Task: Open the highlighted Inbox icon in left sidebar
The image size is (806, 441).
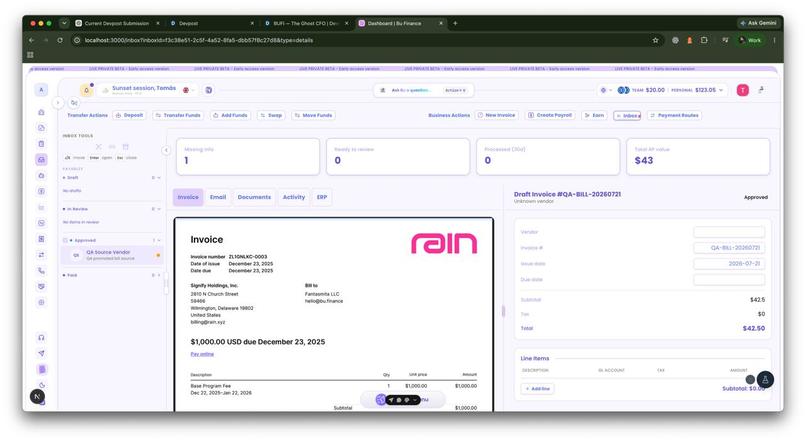Action: [41, 159]
